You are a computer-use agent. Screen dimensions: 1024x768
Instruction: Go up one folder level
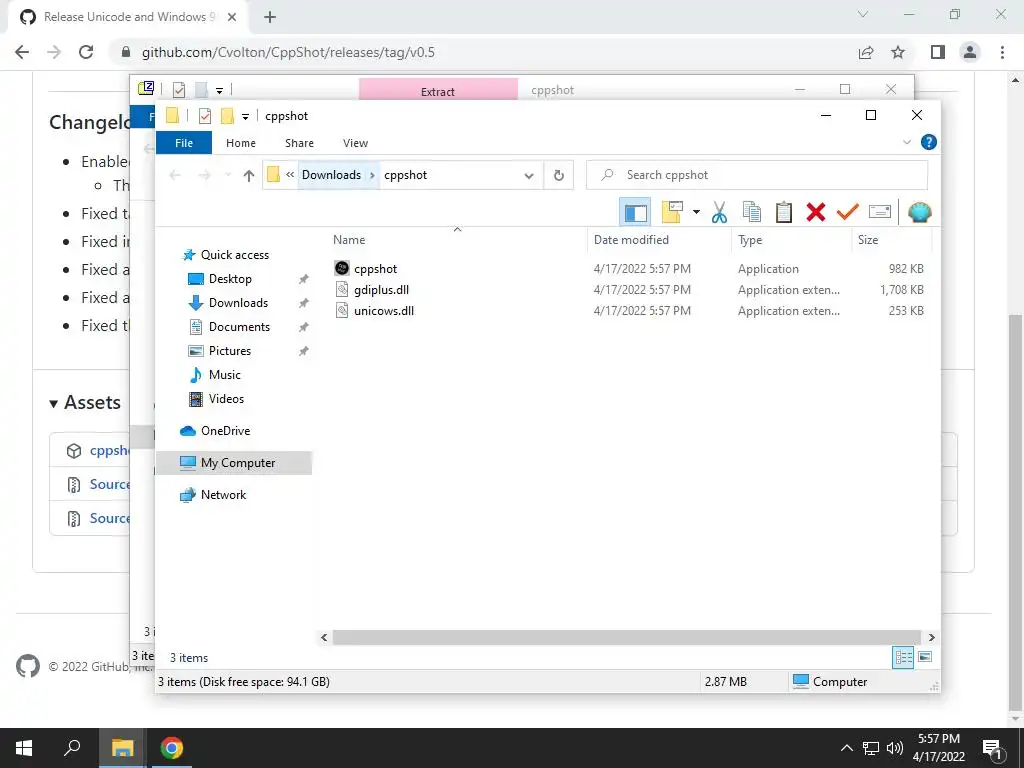click(x=248, y=175)
